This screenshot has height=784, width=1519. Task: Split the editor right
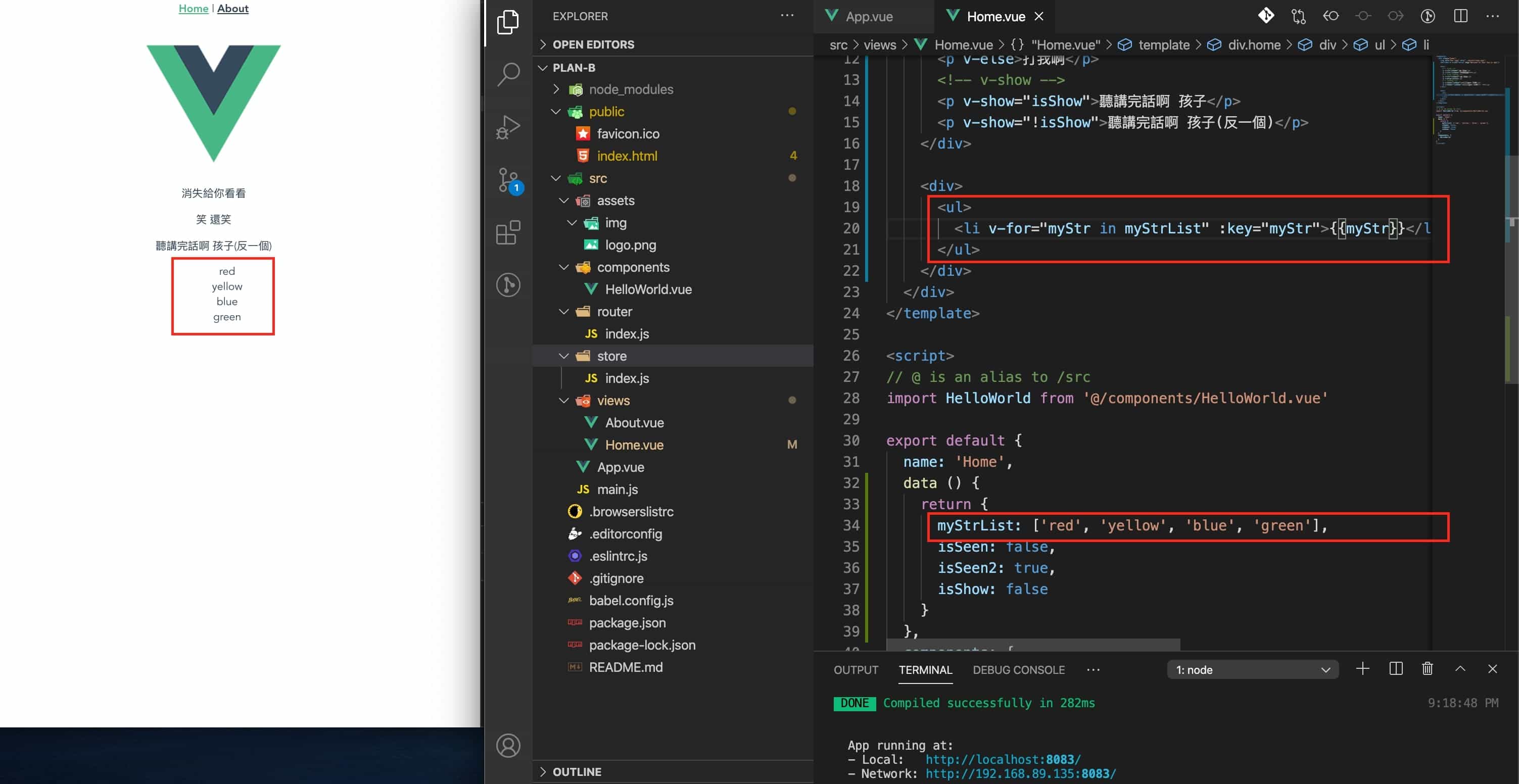coord(1460,16)
